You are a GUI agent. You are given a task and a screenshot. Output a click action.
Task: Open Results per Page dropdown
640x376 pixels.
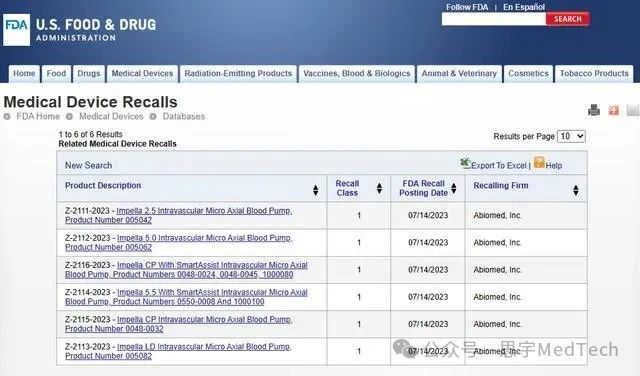(x=571, y=136)
